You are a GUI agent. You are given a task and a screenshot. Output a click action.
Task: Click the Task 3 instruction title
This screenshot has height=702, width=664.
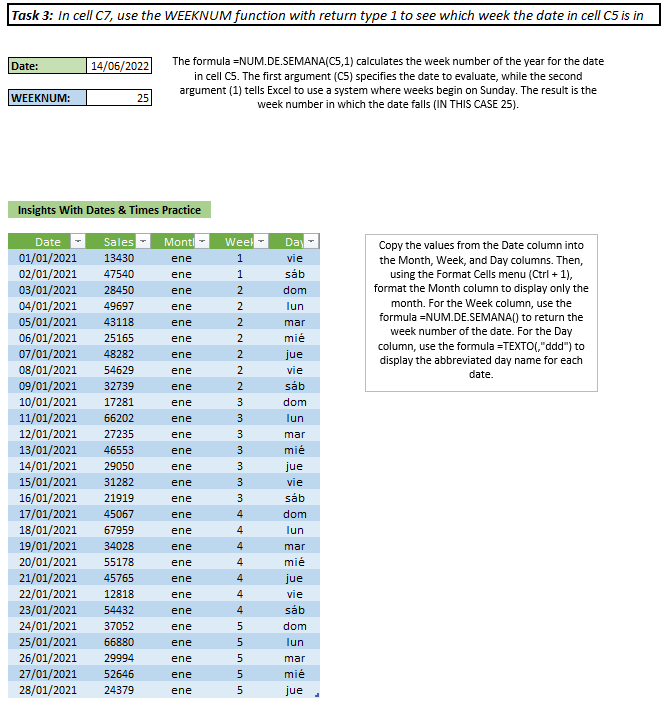(x=334, y=15)
